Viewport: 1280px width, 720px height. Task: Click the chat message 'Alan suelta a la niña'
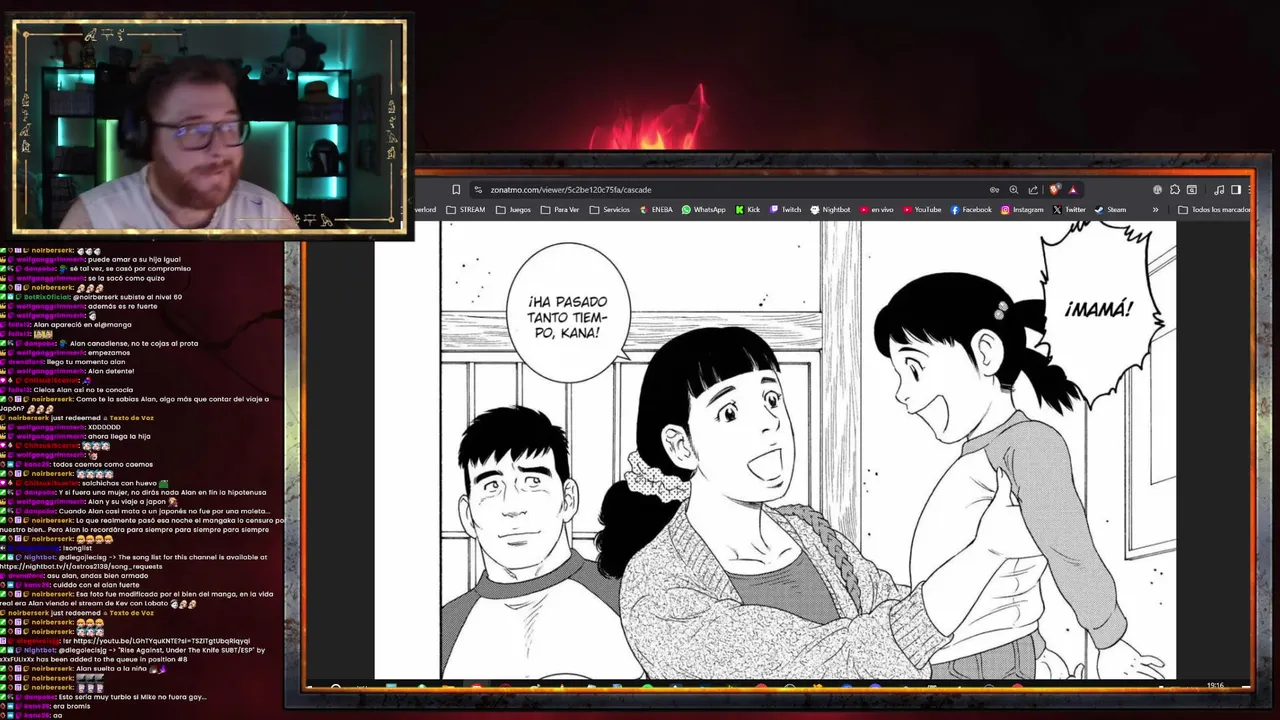[113, 668]
